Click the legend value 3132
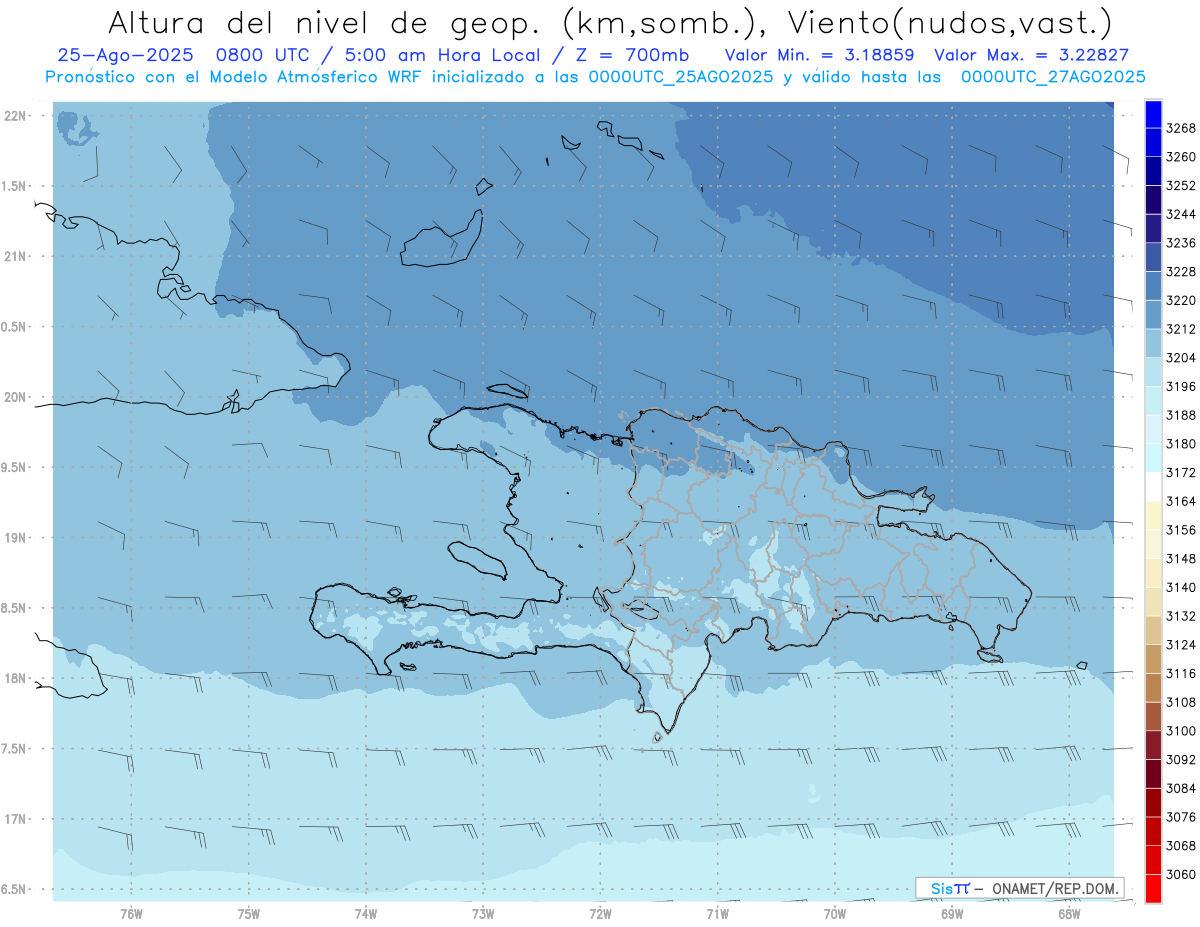This screenshot has width=1200, height=927. click(x=1181, y=617)
